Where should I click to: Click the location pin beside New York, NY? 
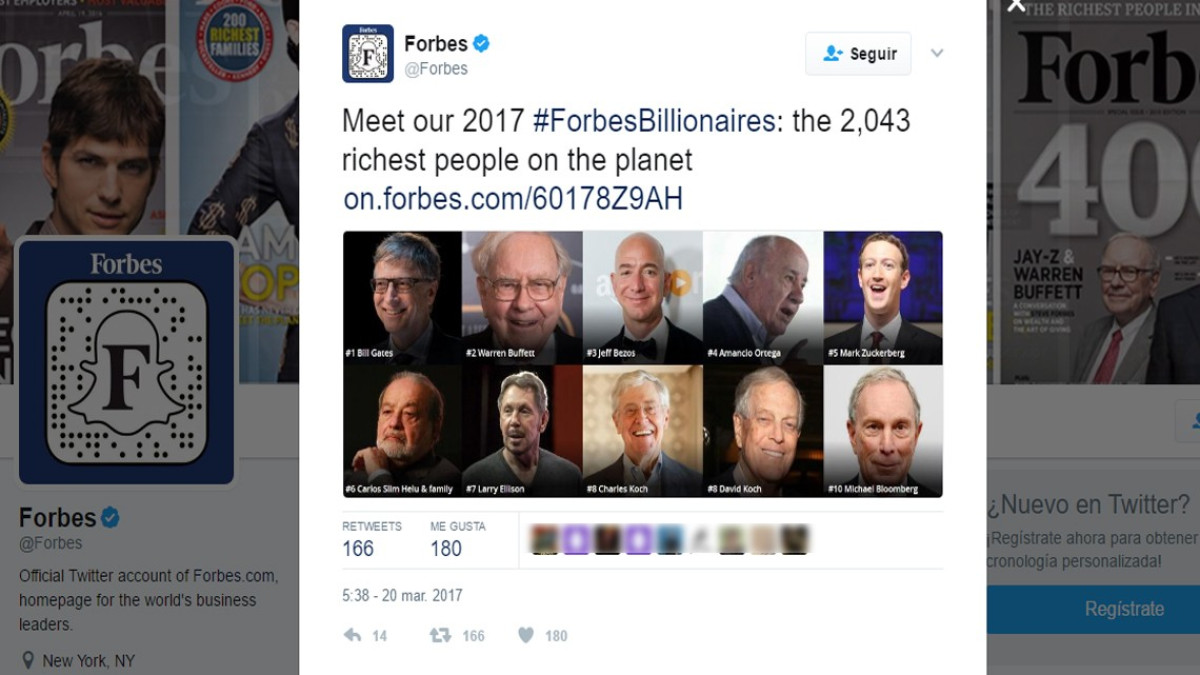coord(30,658)
